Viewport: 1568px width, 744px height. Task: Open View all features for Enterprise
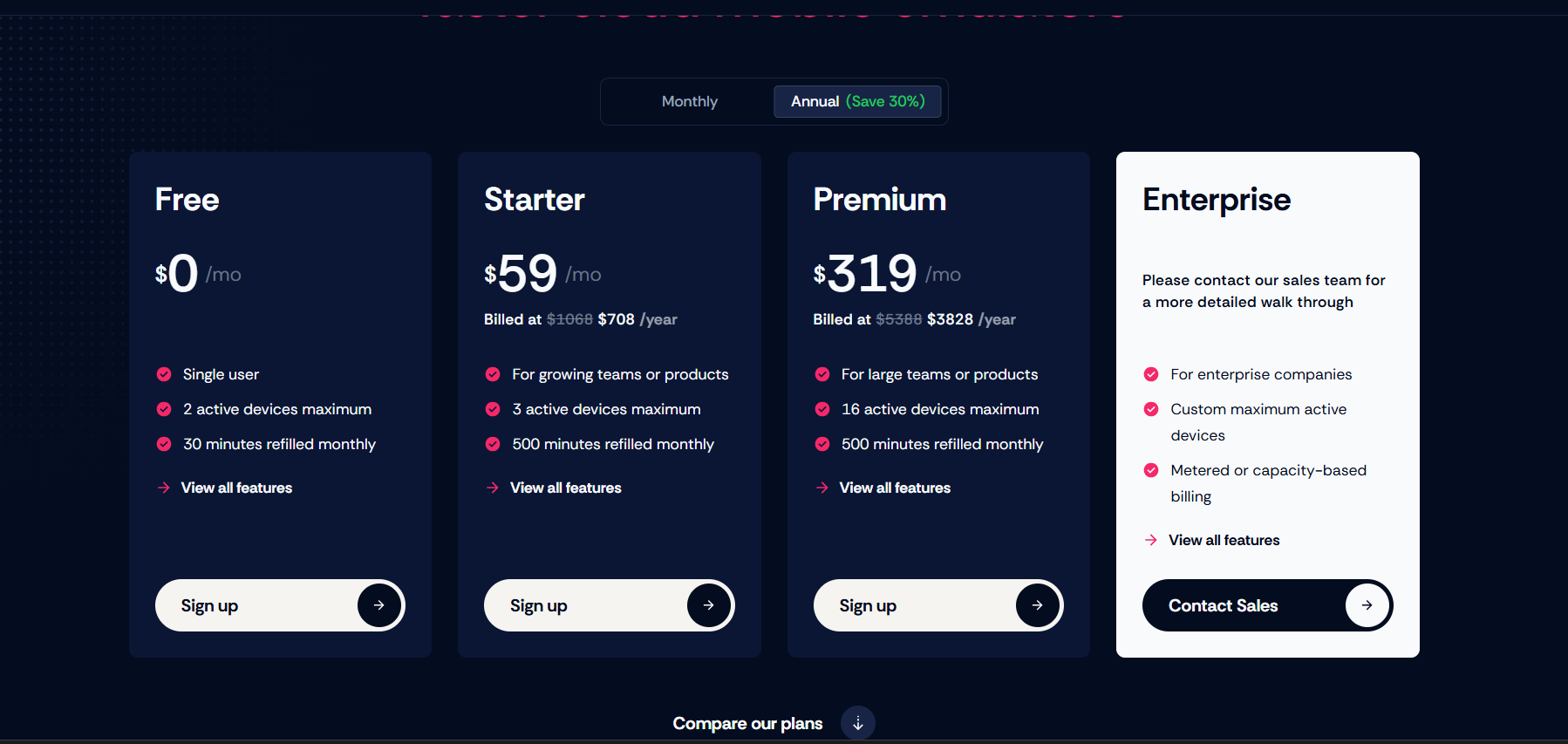(x=1224, y=540)
